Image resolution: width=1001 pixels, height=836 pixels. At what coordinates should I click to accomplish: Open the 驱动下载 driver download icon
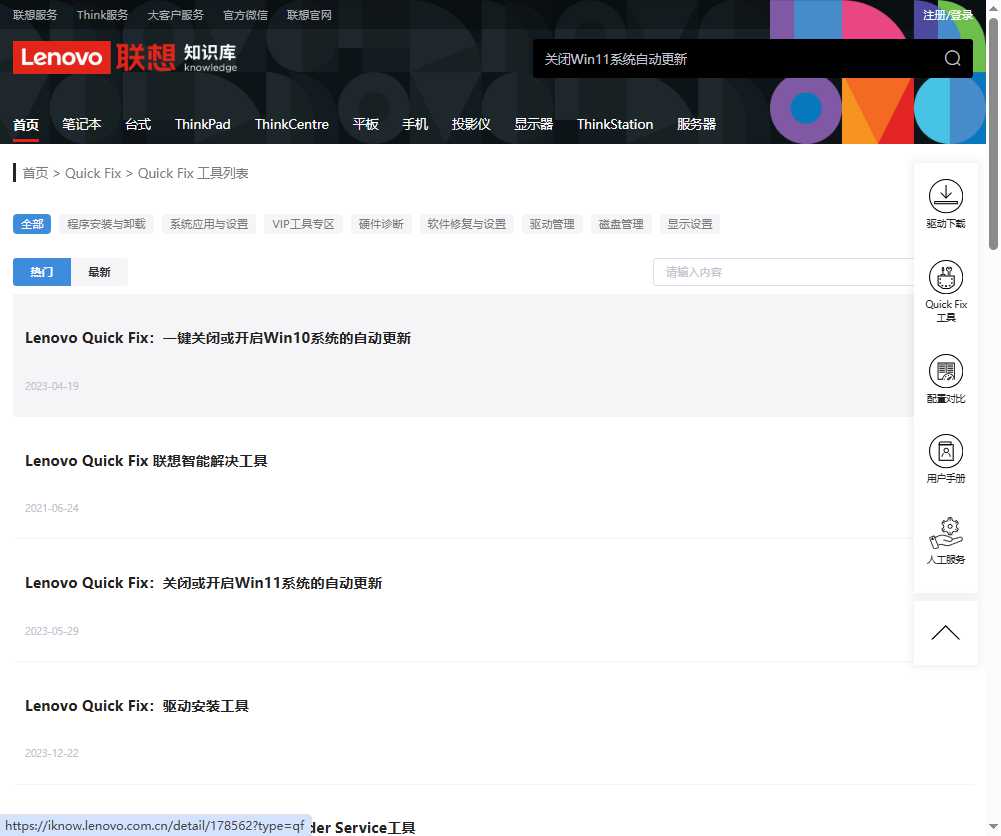945,196
